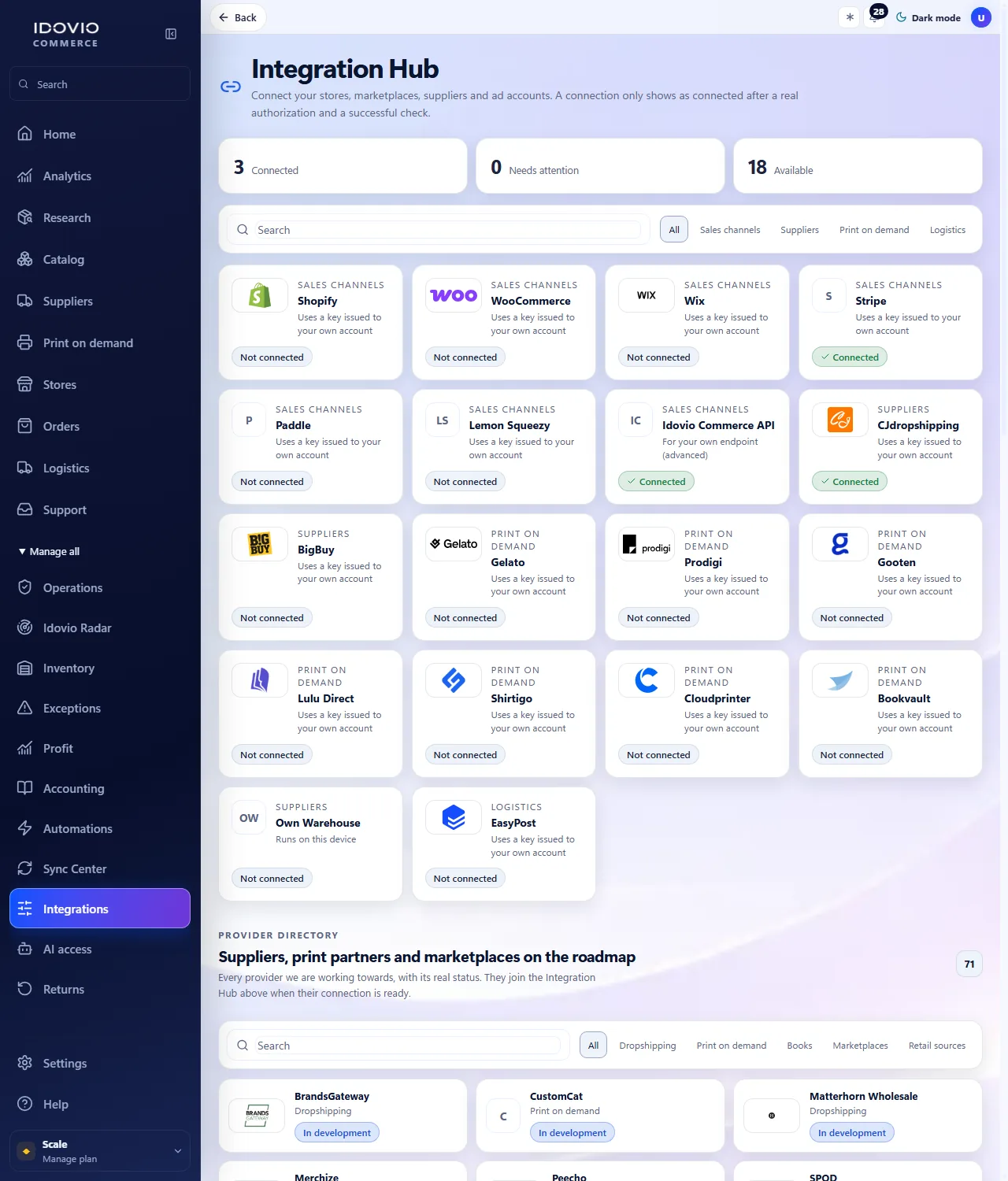The width and height of the screenshot is (1008, 1181).
Task: Click the asterisk icon in top bar
Action: tap(849, 17)
